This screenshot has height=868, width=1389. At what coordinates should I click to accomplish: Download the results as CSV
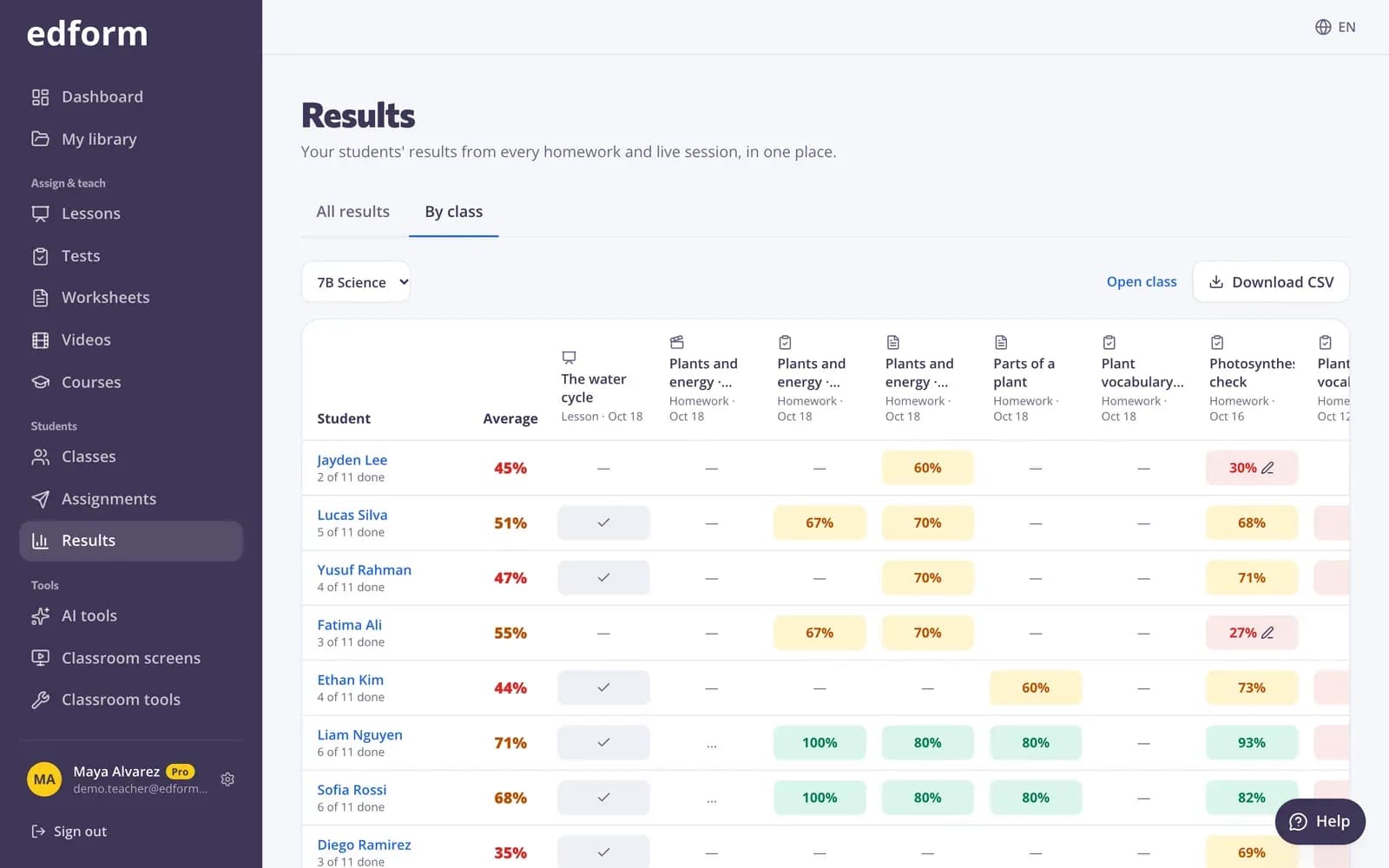[x=1271, y=282]
